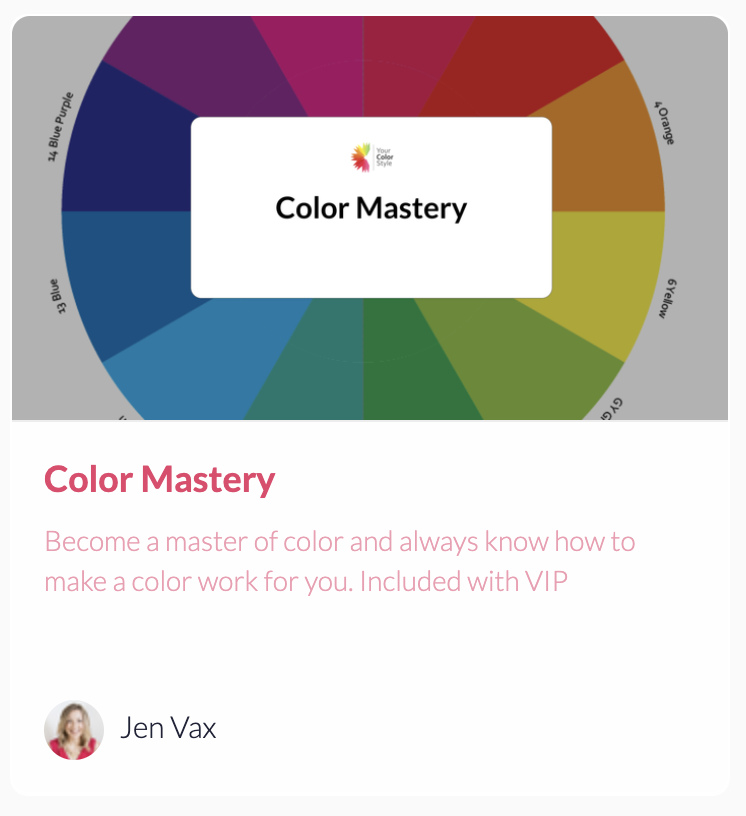Click the Jen Vax author name
This screenshot has width=746, height=816.
(168, 728)
